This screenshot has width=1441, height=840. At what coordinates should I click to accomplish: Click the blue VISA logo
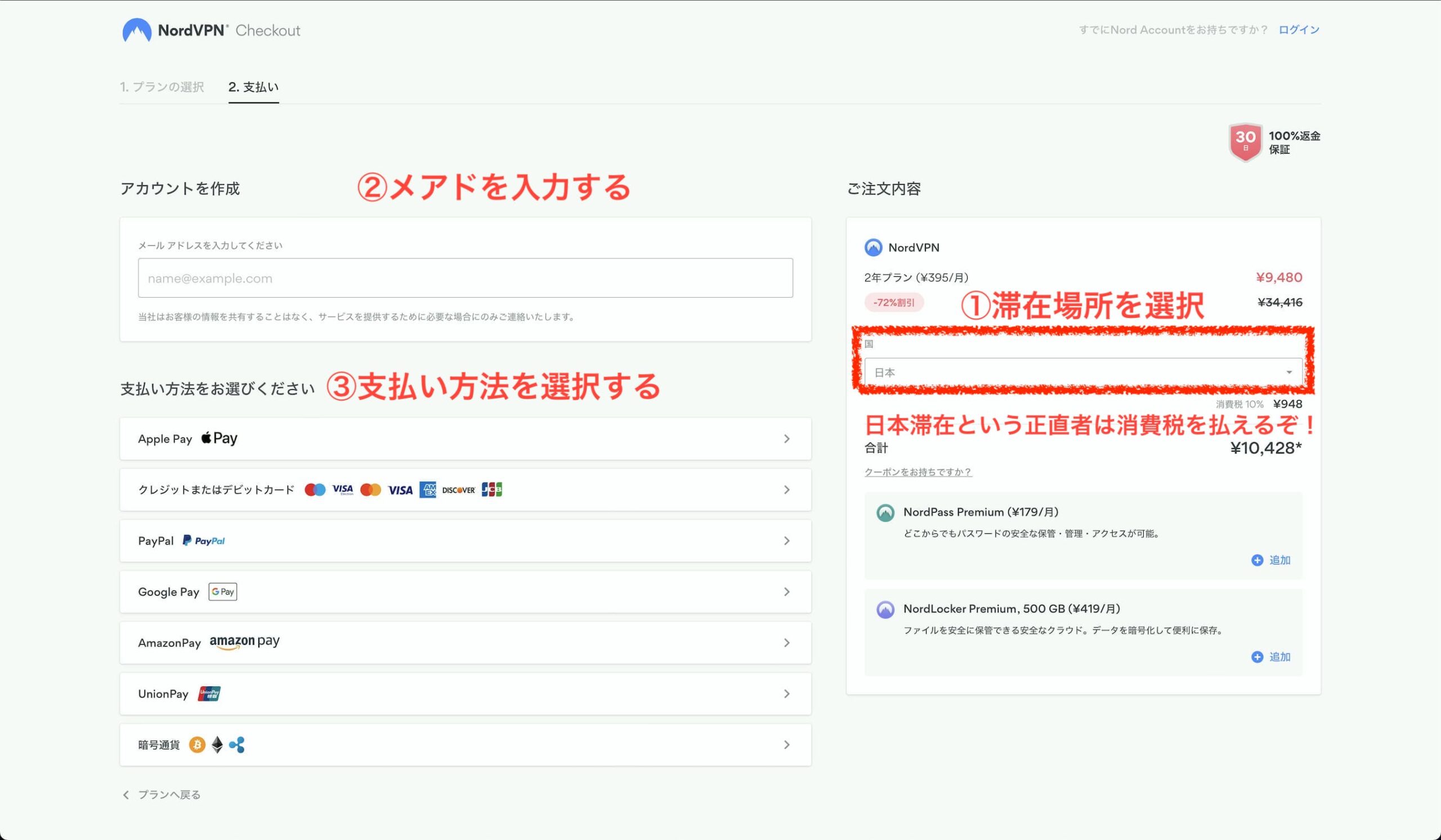400,489
